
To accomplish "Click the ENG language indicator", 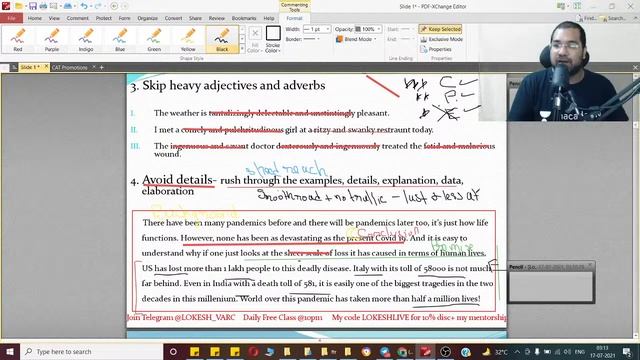I will [x=580, y=351].
